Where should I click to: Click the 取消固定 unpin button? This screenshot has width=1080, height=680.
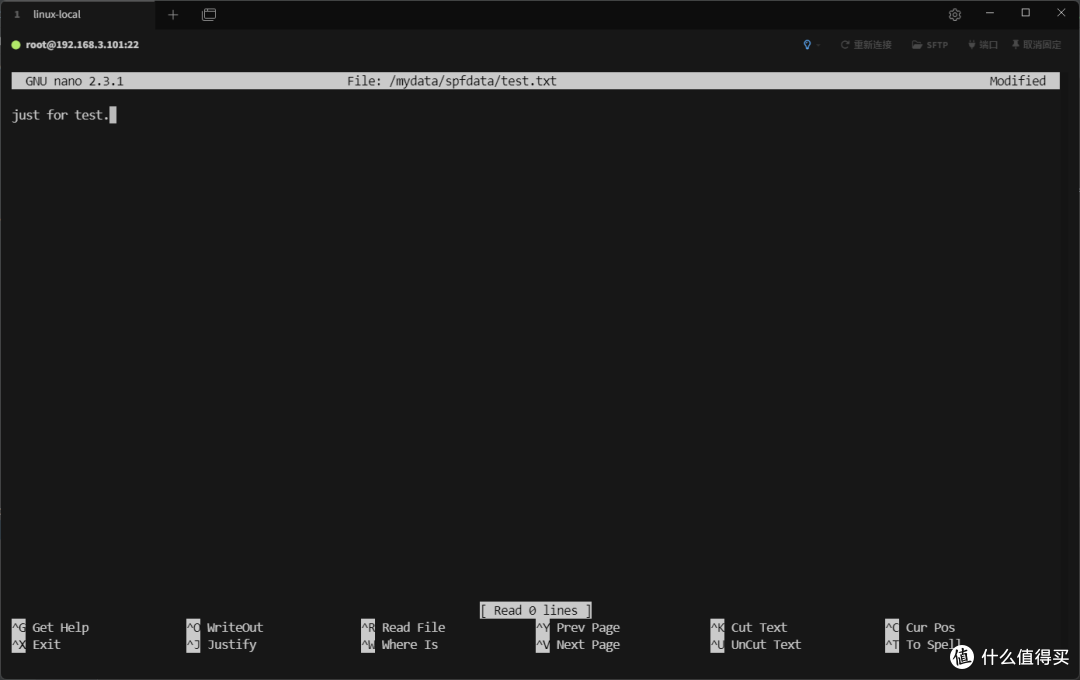point(1037,45)
